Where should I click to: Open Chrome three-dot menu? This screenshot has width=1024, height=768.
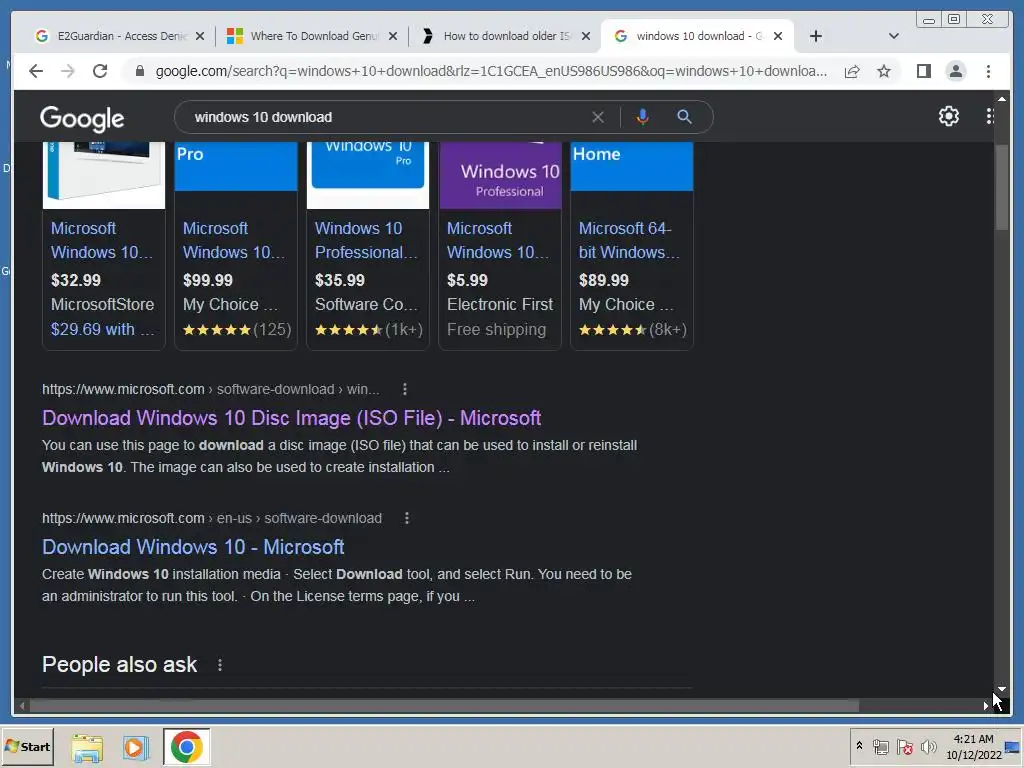pos(989,71)
